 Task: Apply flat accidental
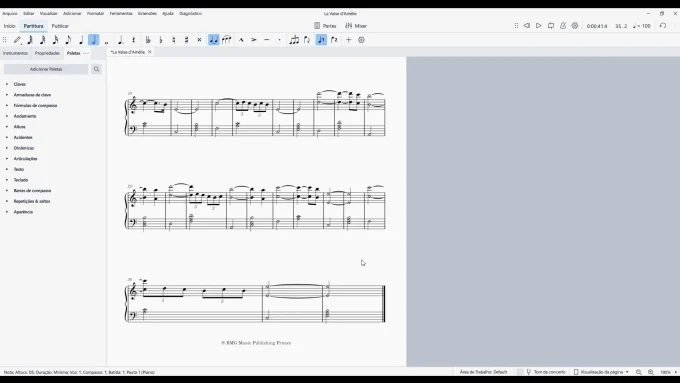161,40
